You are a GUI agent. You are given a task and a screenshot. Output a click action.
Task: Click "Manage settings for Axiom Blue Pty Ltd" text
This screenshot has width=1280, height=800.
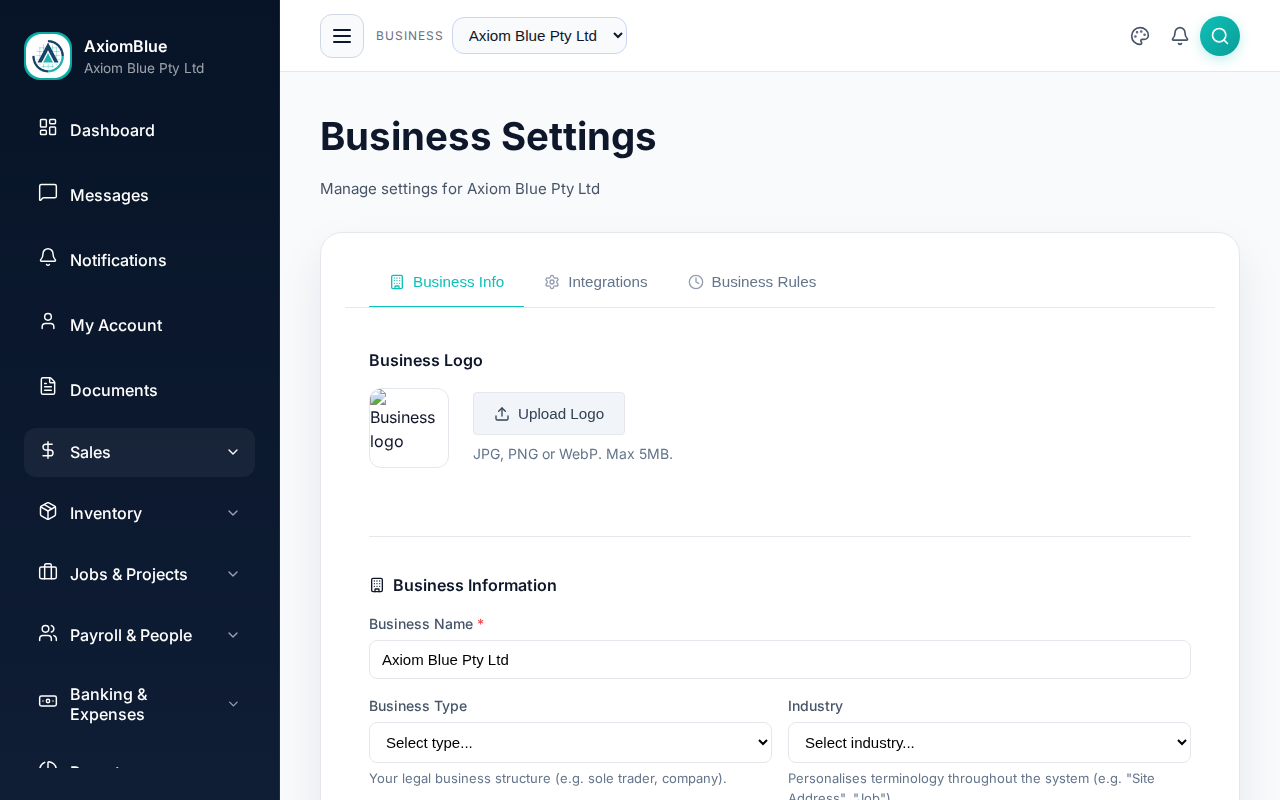click(460, 189)
